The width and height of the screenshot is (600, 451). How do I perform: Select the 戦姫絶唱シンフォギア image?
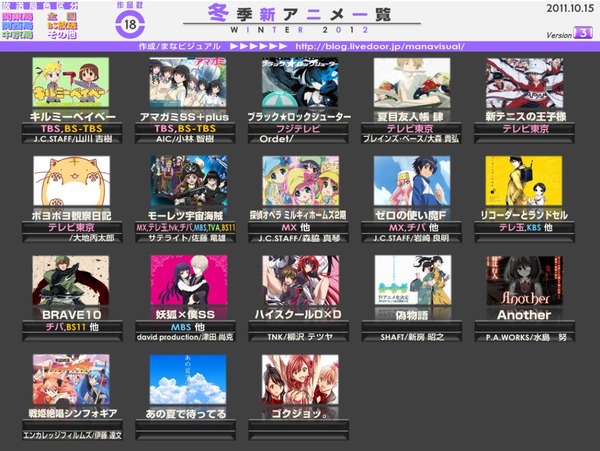tap(71, 379)
